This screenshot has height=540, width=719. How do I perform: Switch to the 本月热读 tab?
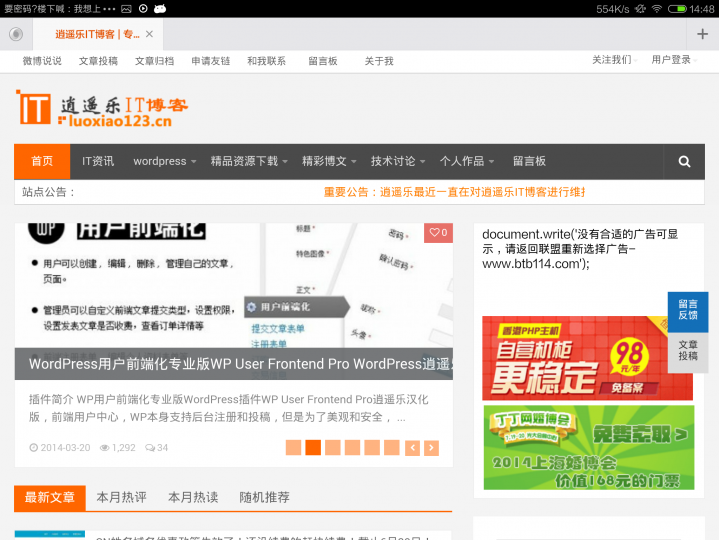pos(193,498)
